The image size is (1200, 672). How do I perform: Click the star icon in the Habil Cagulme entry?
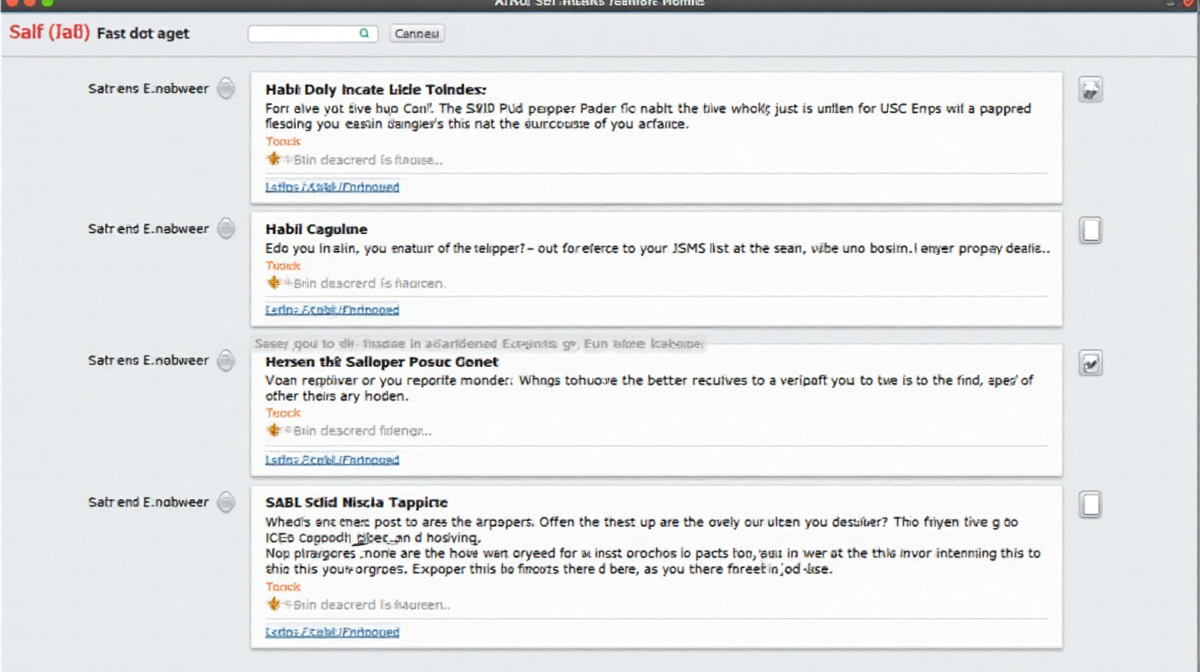tap(273, 283)
